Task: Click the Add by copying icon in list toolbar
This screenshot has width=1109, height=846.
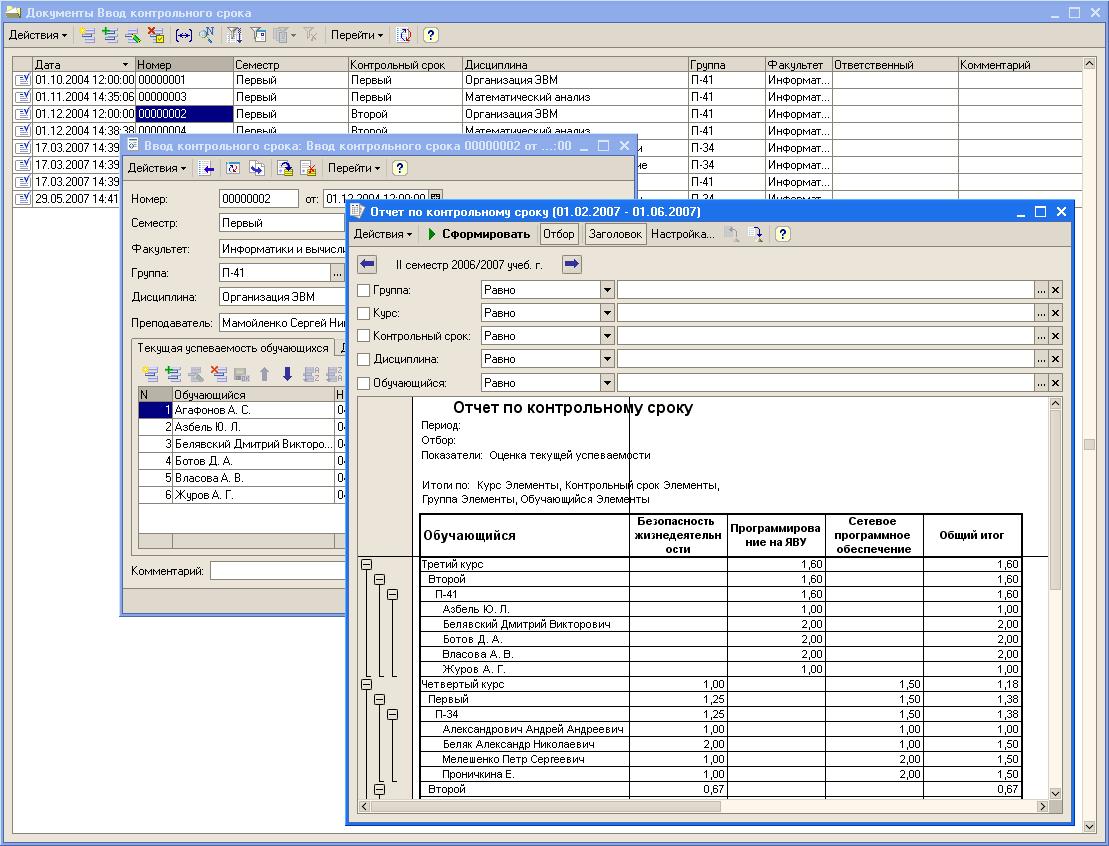Action: 110,35
